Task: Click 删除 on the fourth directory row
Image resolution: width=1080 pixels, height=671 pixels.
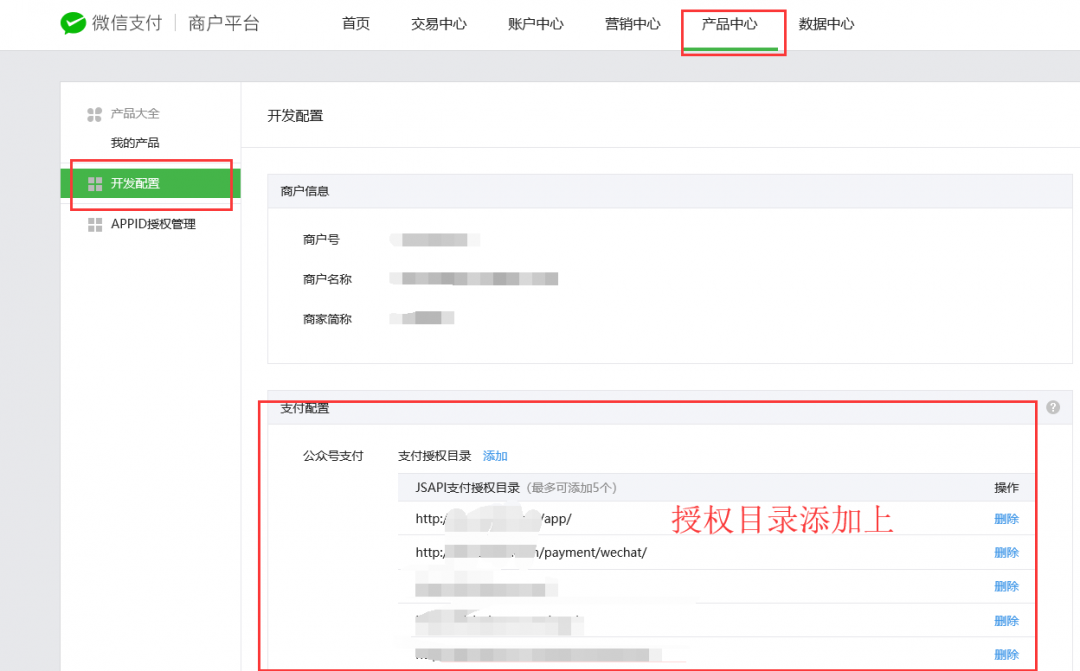Action: click(x=1006, y=621)
